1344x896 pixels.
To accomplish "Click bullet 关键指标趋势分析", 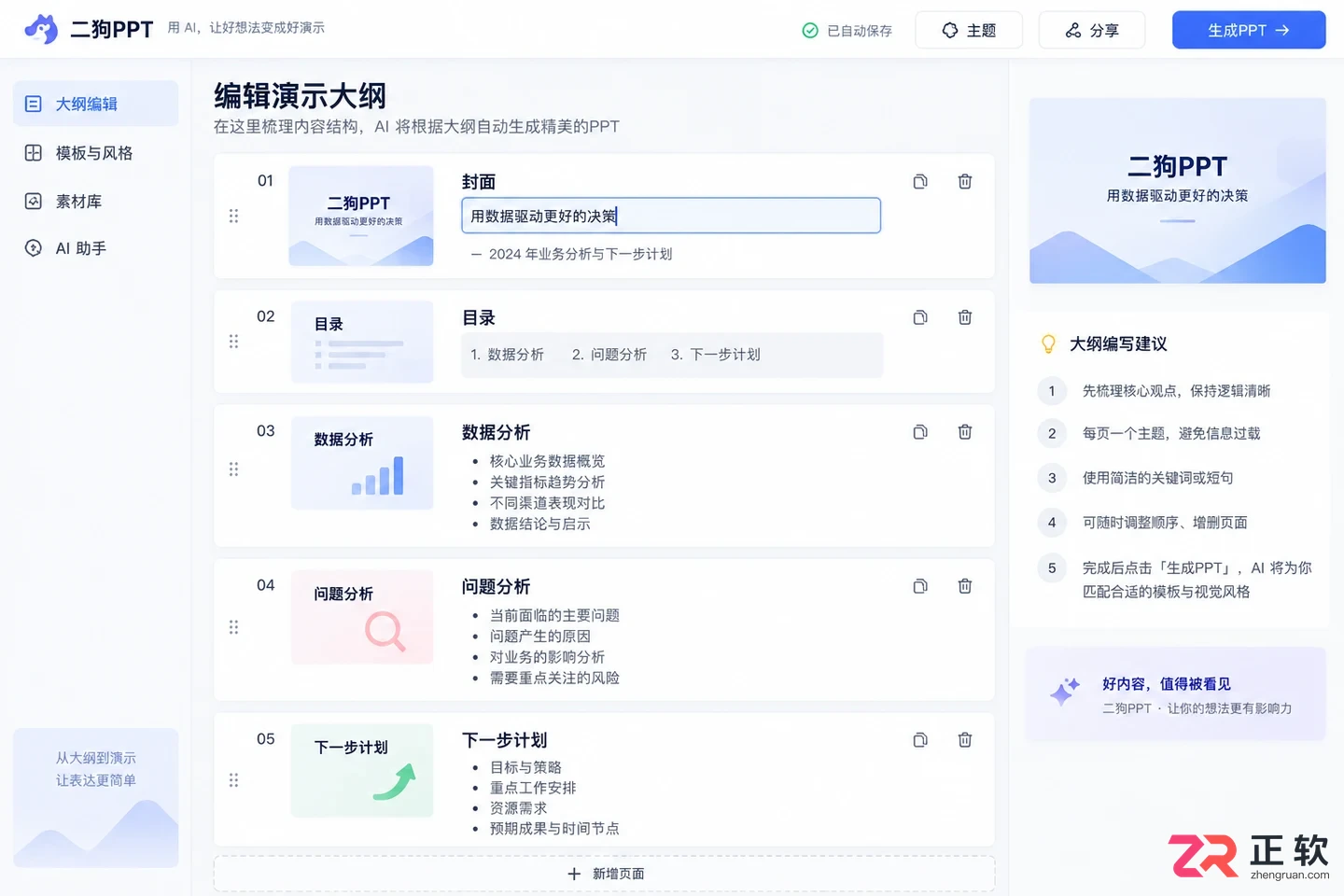I will [x=547, y=482].
